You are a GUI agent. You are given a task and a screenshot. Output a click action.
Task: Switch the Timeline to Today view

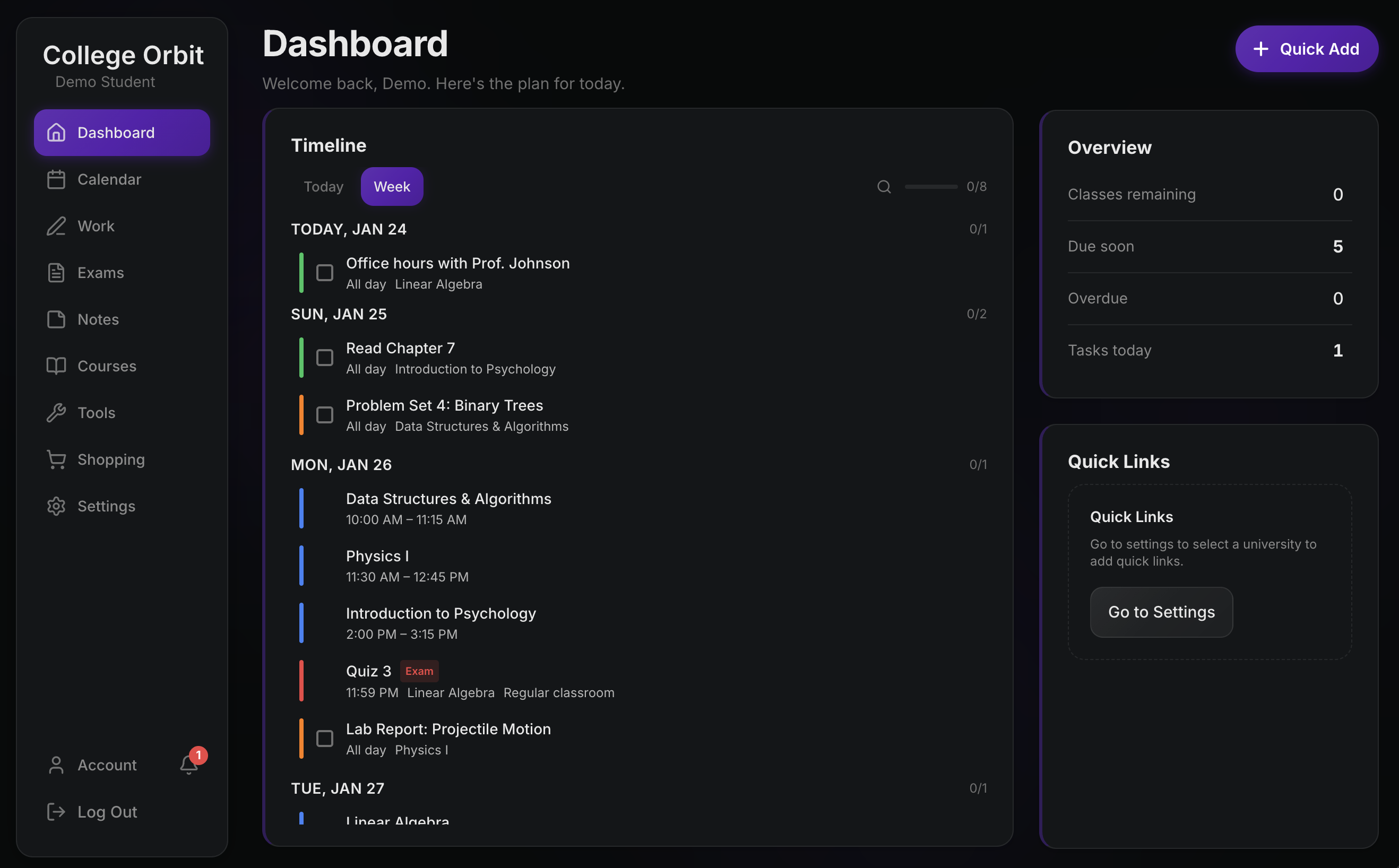(x=323, y=186)
